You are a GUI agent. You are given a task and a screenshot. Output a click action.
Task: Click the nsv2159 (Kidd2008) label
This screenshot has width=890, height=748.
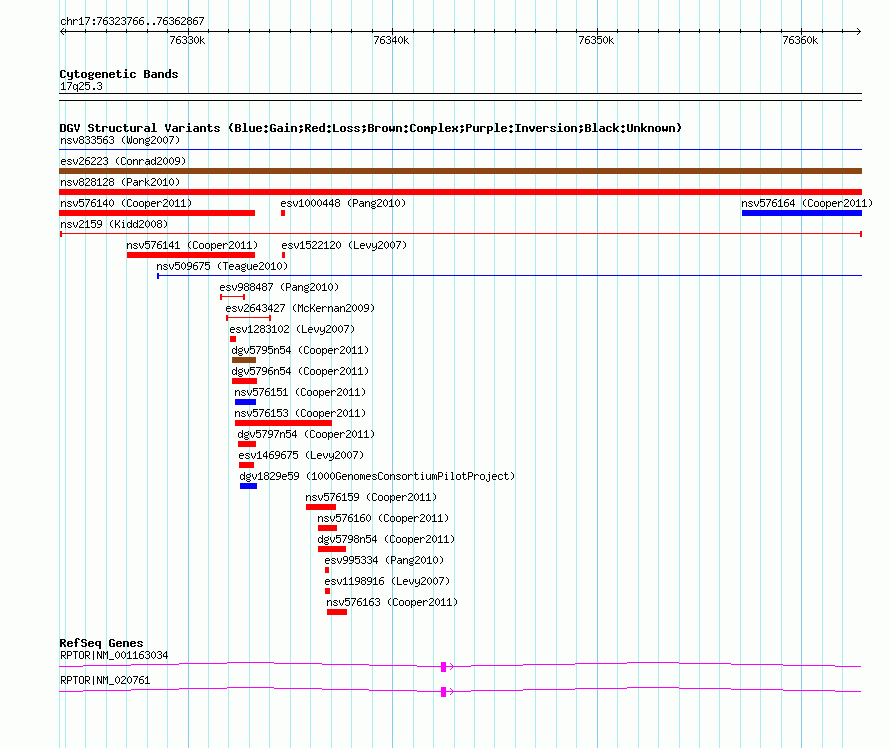tap(114, 224)
